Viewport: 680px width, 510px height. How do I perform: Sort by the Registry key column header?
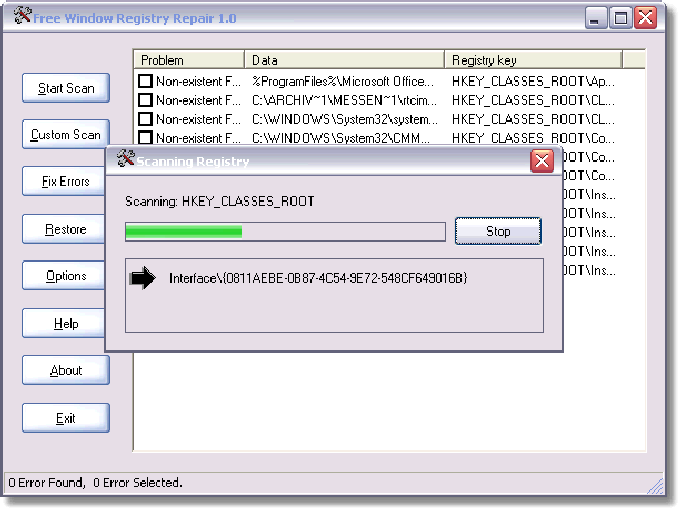(533, 60)
